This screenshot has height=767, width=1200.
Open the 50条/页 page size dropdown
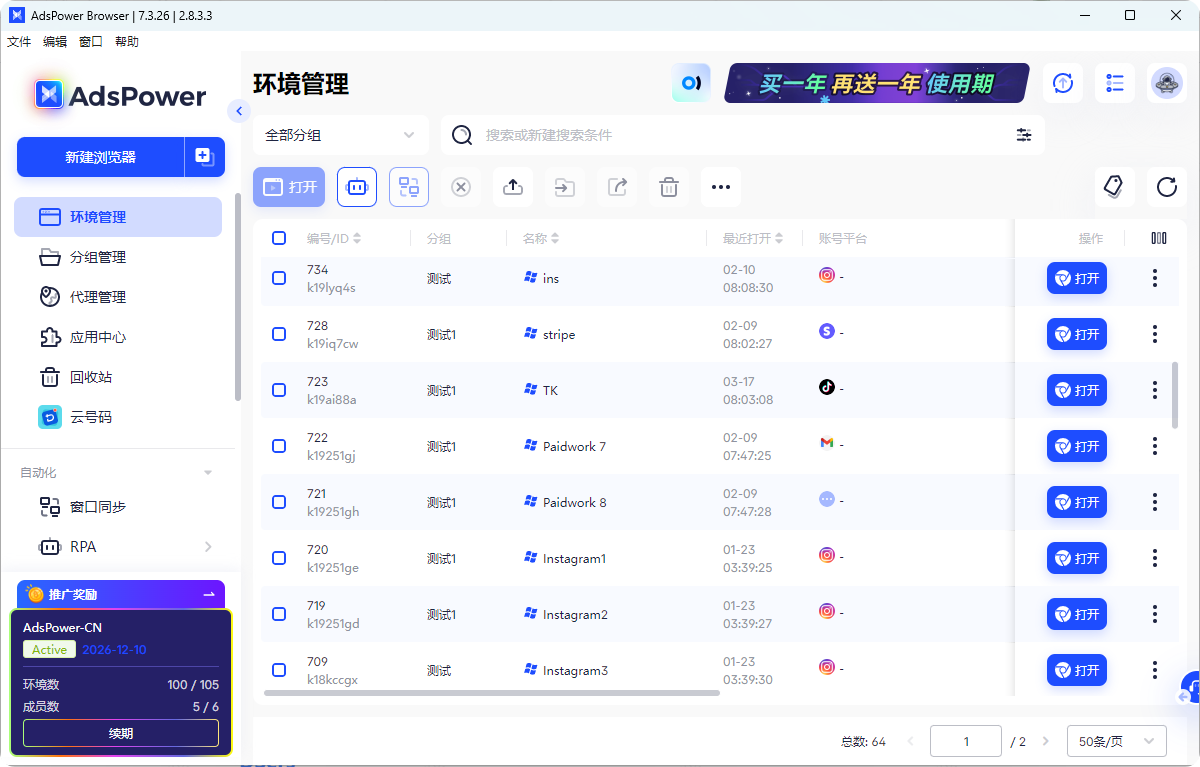[1116, 741]
